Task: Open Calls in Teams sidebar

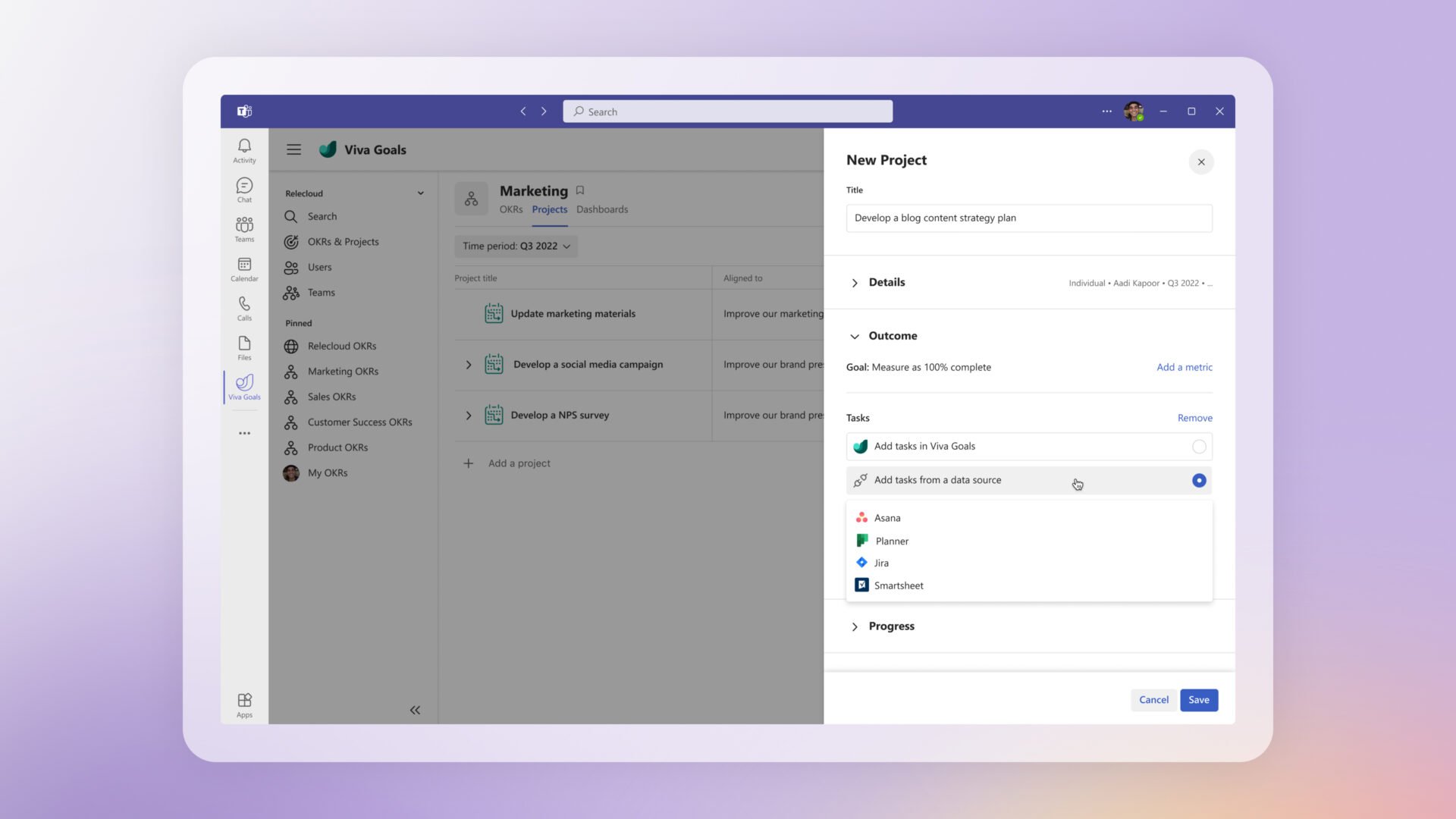Action: [244, 308]
